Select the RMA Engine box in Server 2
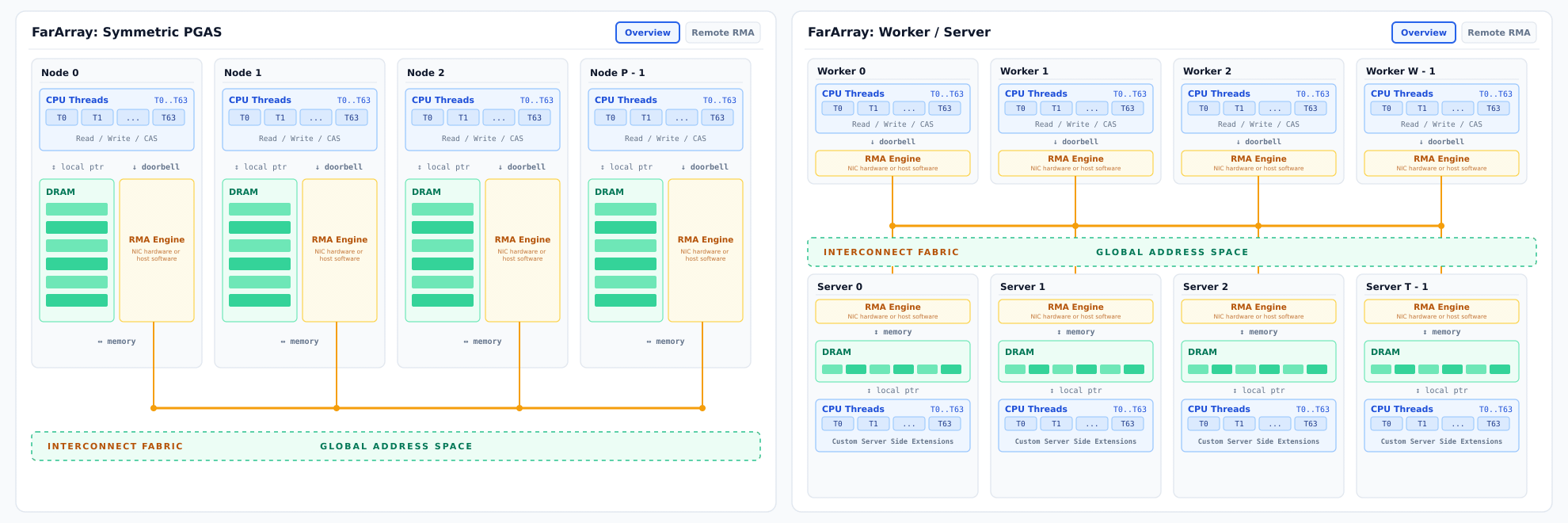This screenshot has width=1568, height=523. click(x=1258, y=311)
